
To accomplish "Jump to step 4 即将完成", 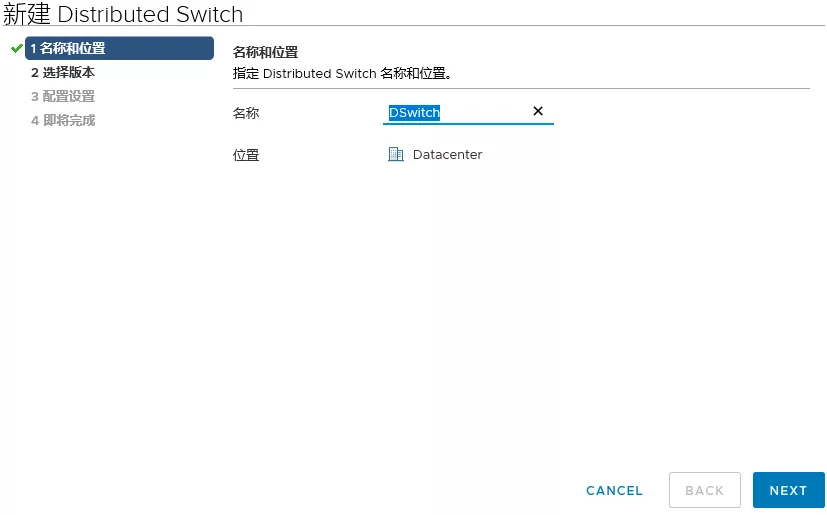I will click(62, 120).
